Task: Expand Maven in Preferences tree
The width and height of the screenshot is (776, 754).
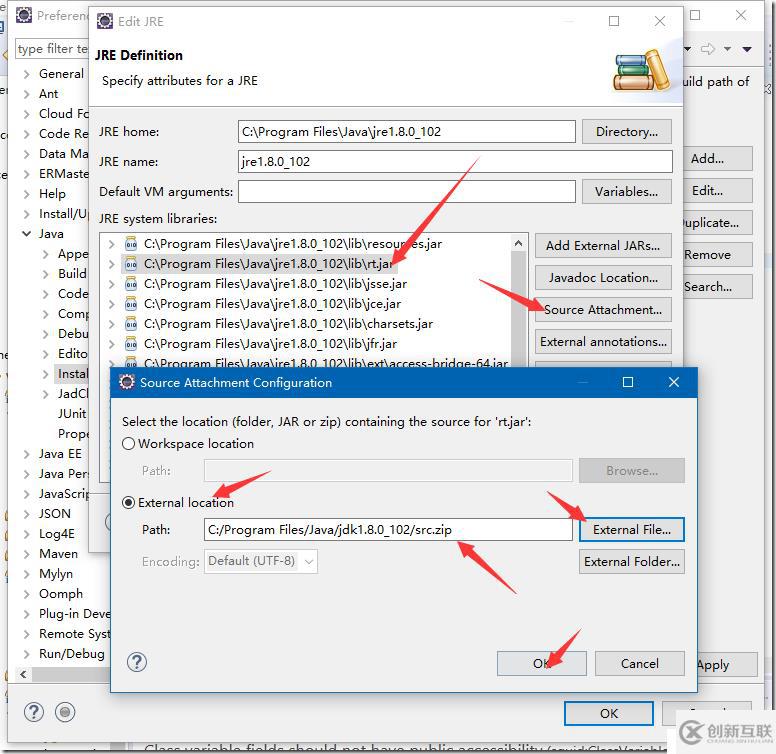Action: pyautogui.click(x=26, y=554)
